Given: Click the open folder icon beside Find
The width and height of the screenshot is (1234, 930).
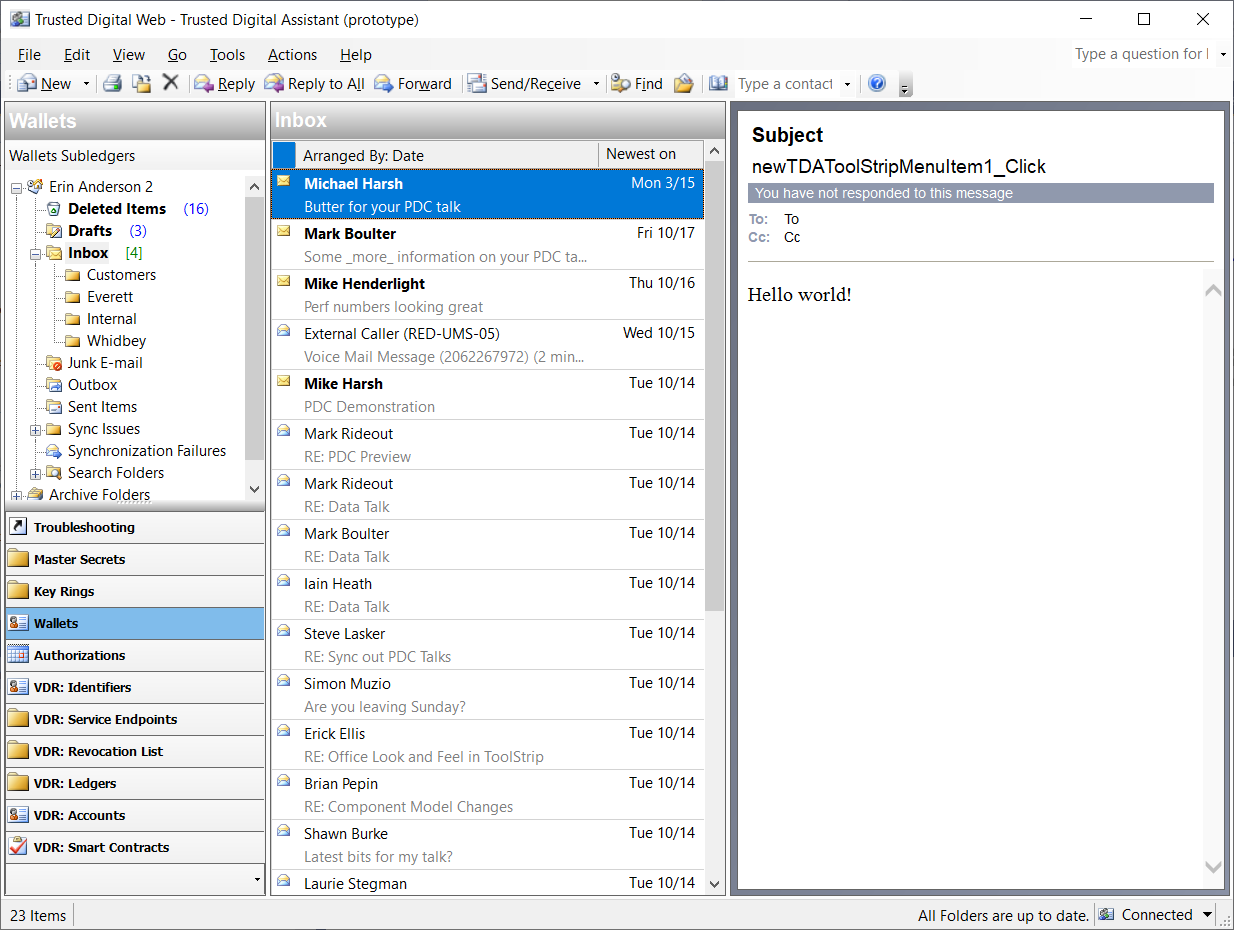Looking at the screenshot, I should click(684, 84).
